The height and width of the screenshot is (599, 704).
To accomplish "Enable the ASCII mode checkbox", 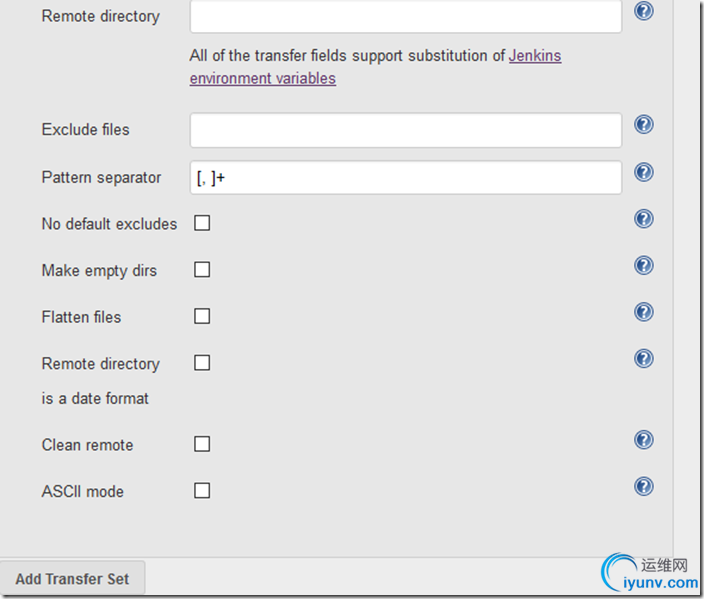I will [x=202, y=490].
